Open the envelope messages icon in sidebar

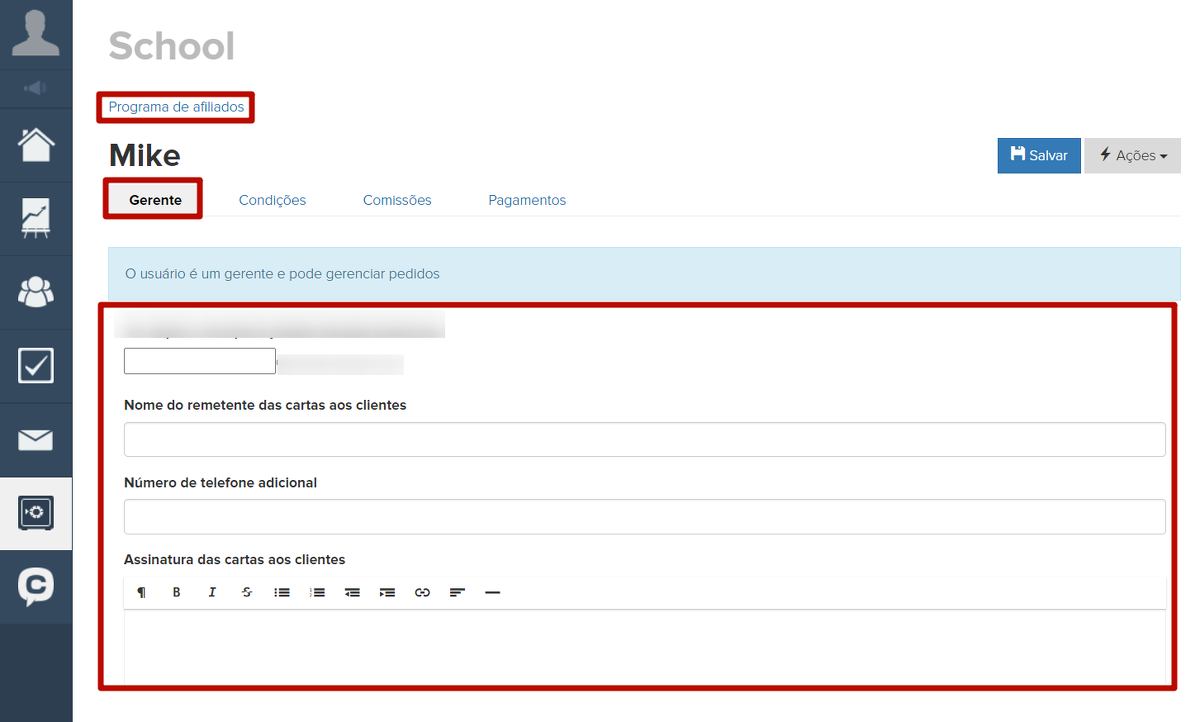(x=36, y=440)
